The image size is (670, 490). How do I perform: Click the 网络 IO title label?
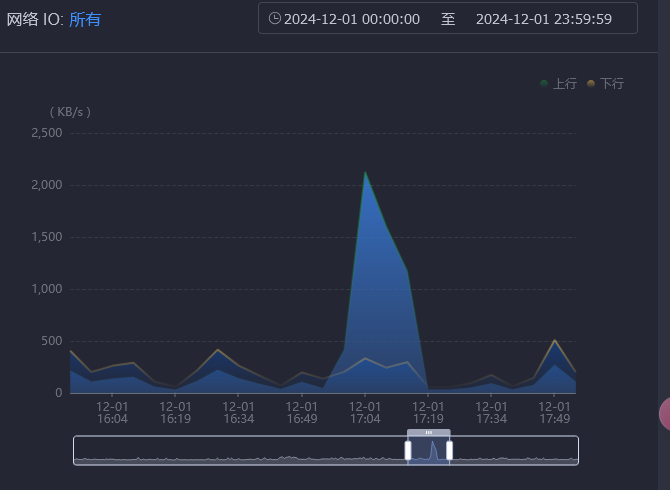35,19
